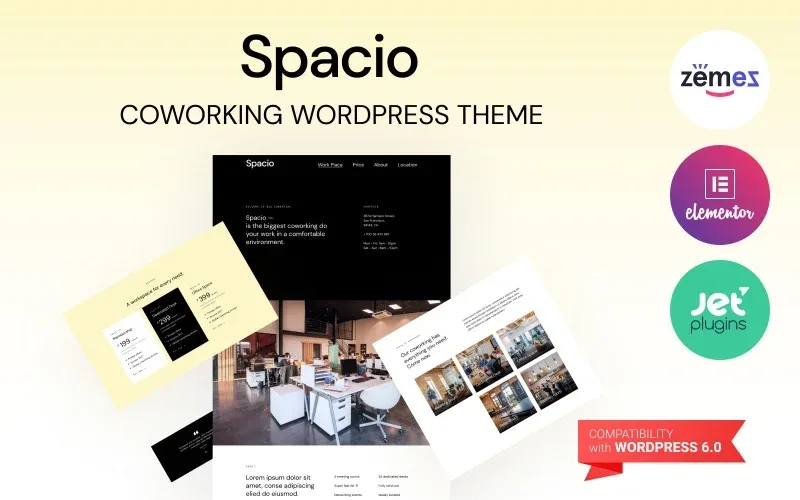Click the Spacio logo in preview header

260,164
